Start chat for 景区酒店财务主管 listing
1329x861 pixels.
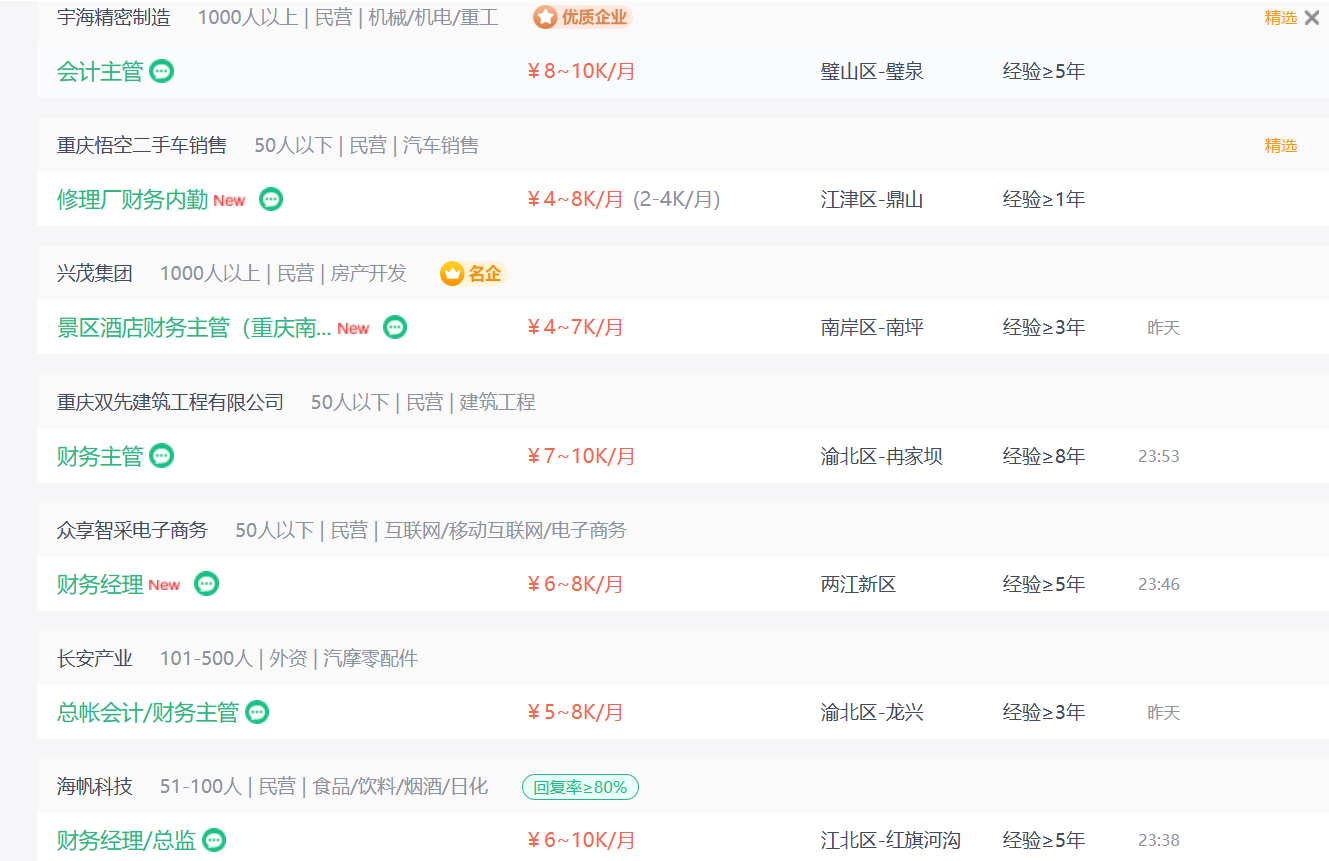tap(396, 327)
